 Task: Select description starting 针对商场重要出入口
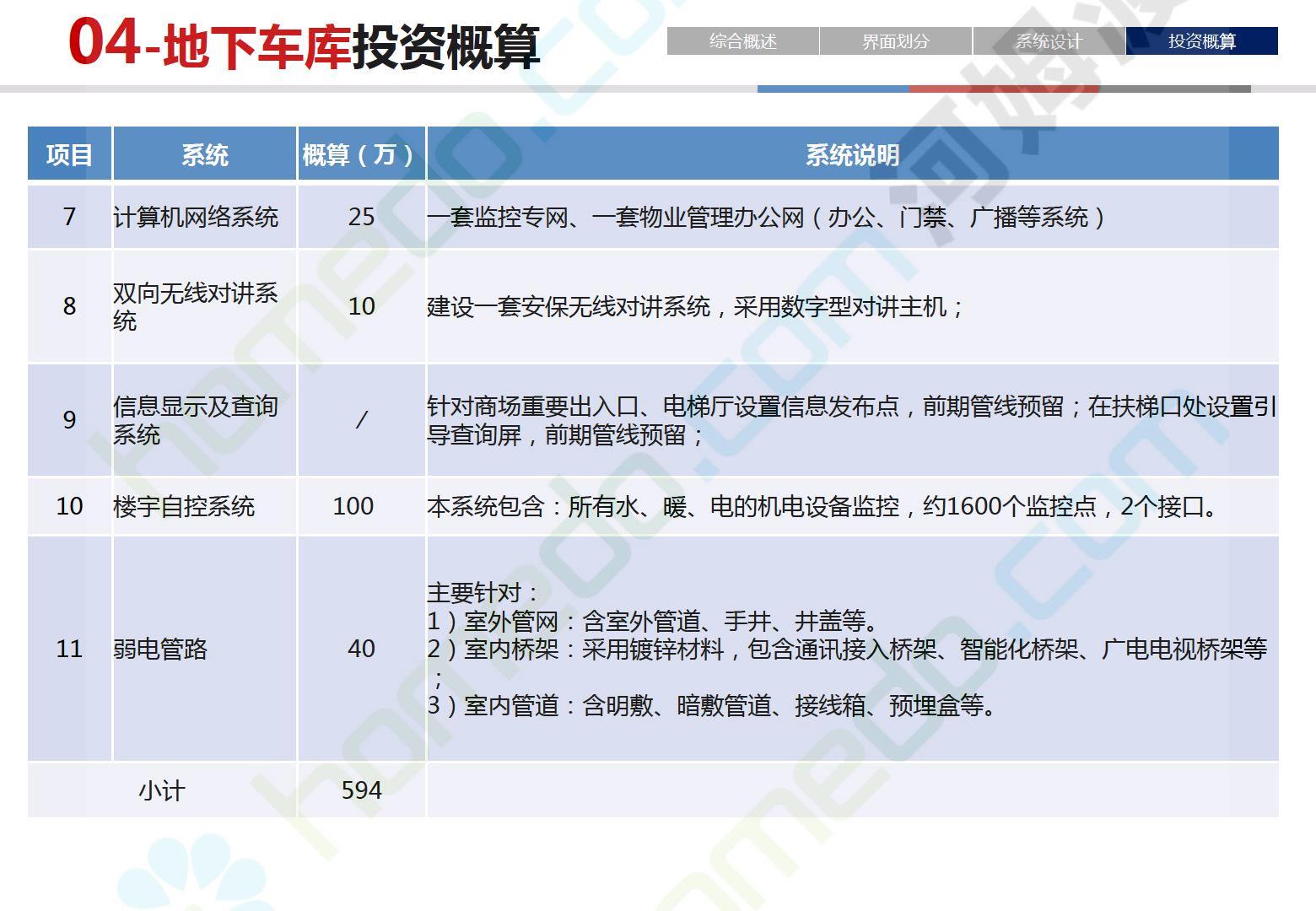pyautogui.click(x=852, y=421)
